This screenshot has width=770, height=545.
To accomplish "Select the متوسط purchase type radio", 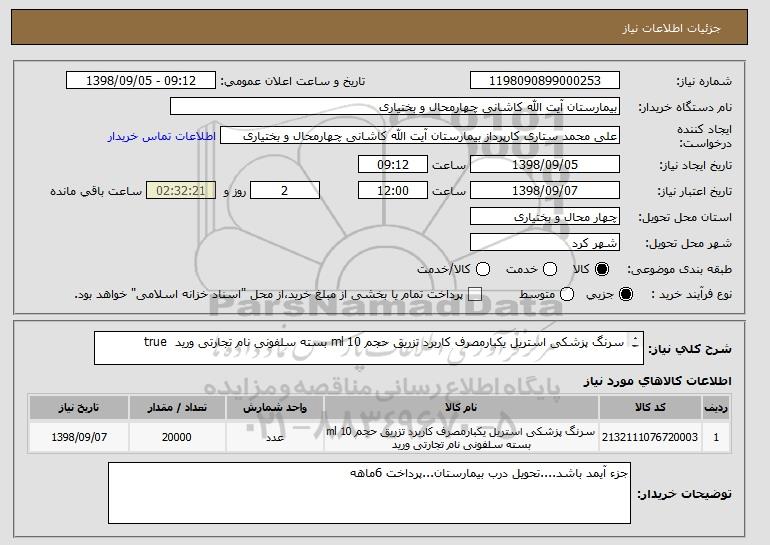I will pyautogui.click(x=567, y=294).
